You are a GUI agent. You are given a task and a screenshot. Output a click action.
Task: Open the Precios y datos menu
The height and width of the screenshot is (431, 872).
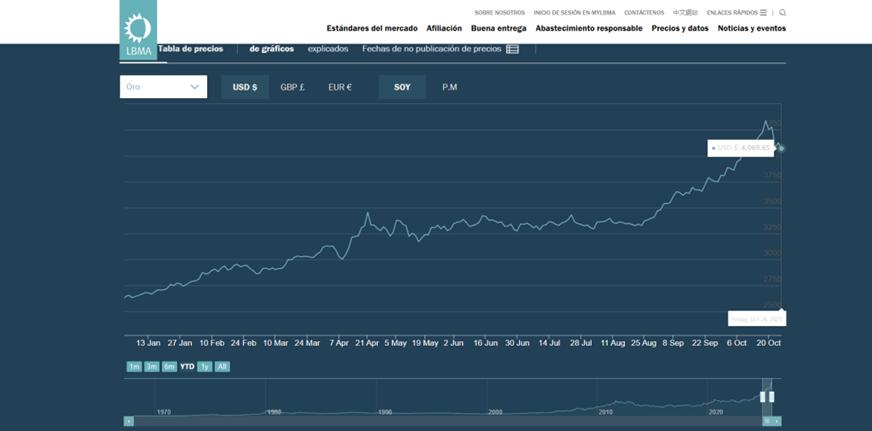[x=680, y=28]
